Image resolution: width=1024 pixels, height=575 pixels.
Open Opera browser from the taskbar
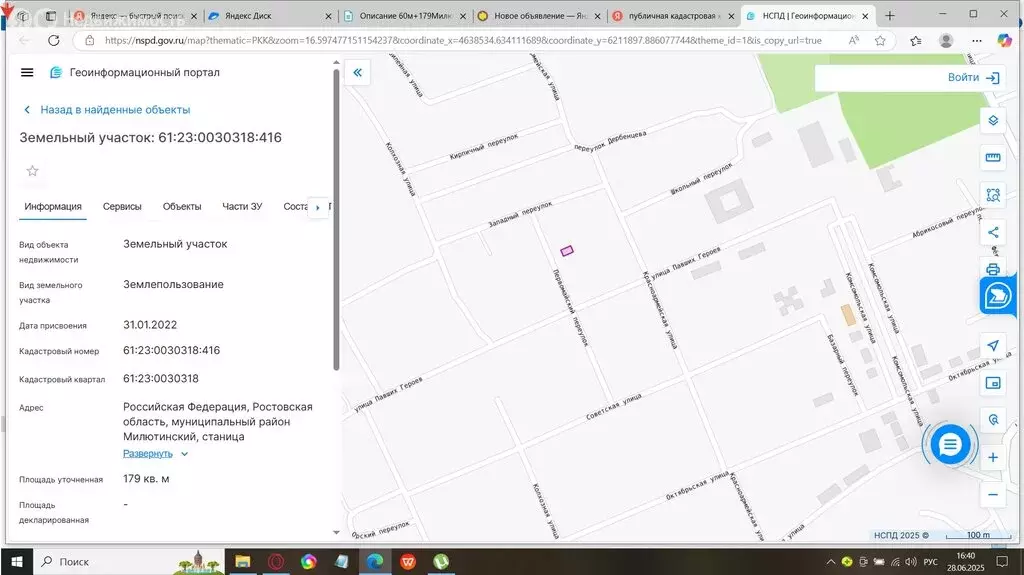pos(276,562)
